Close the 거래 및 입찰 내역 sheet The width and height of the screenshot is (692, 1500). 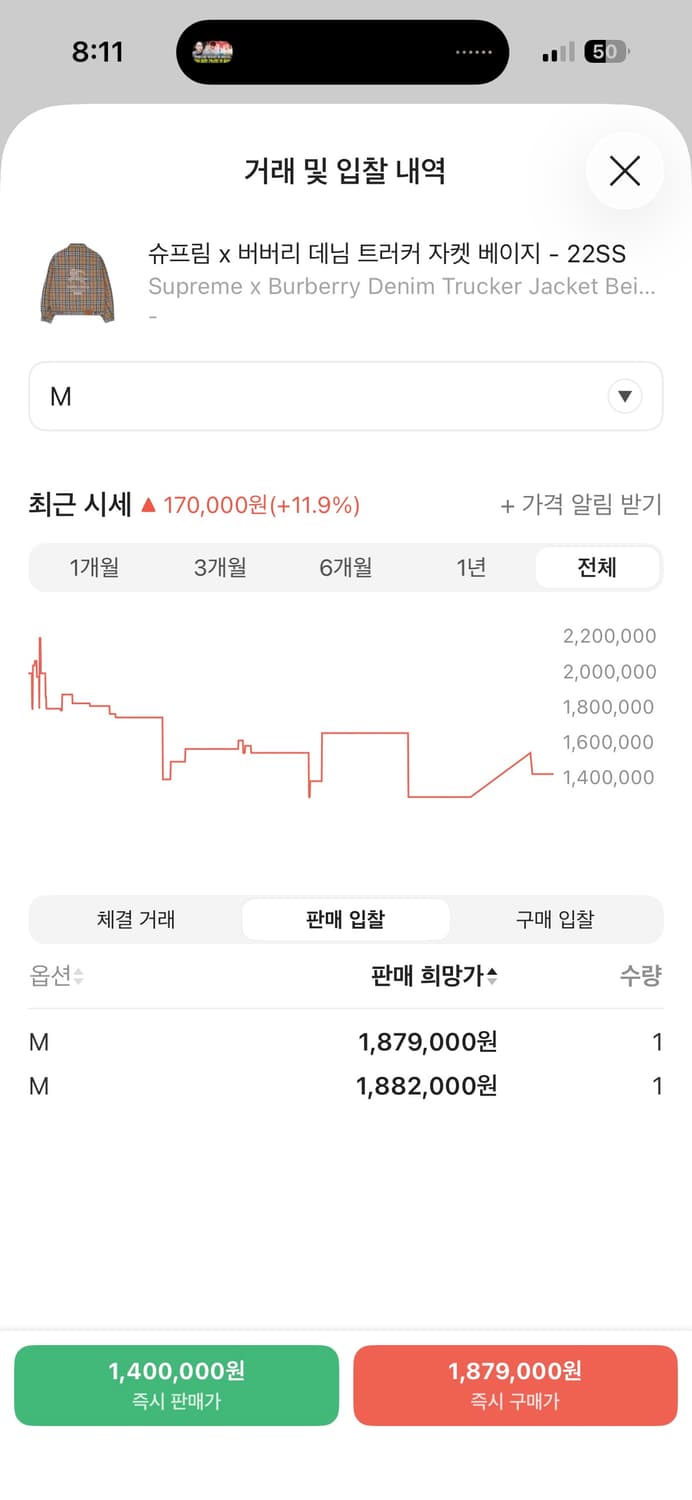(x=624, y=171)
